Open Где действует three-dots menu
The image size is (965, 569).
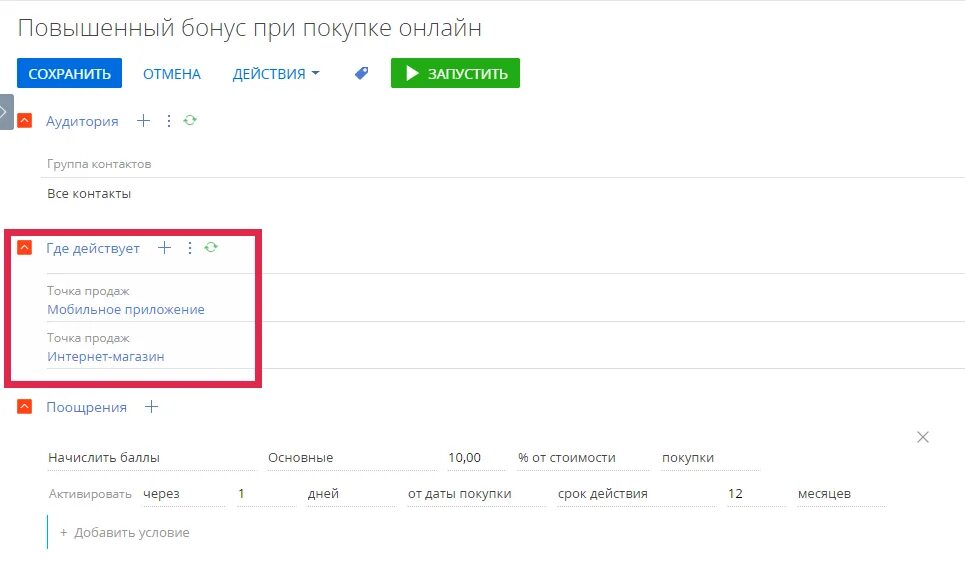[190, 248]
